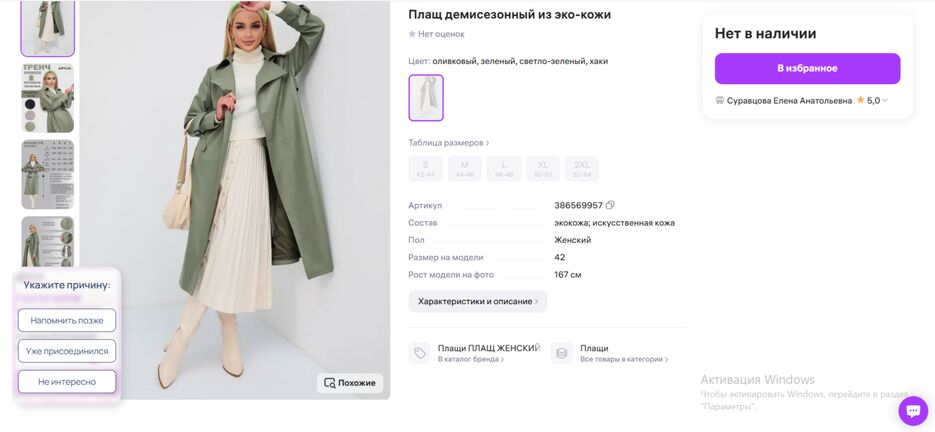Image resolution: width=935 pixels, height=432 pixels.
Task: Open Все товары в категории link
Action: pos(624,359)
